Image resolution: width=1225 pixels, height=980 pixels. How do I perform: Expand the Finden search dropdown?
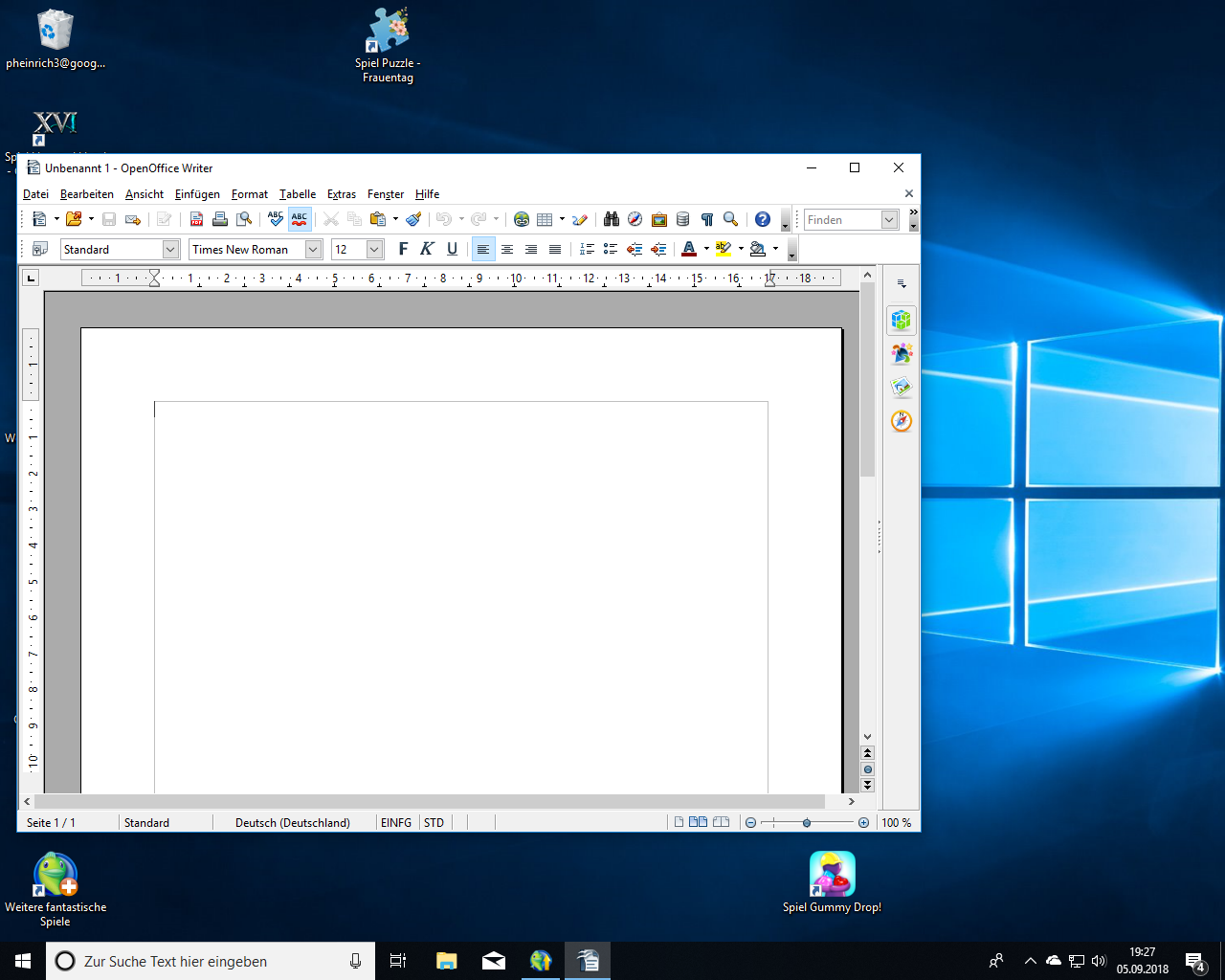[x=889, y=219]
